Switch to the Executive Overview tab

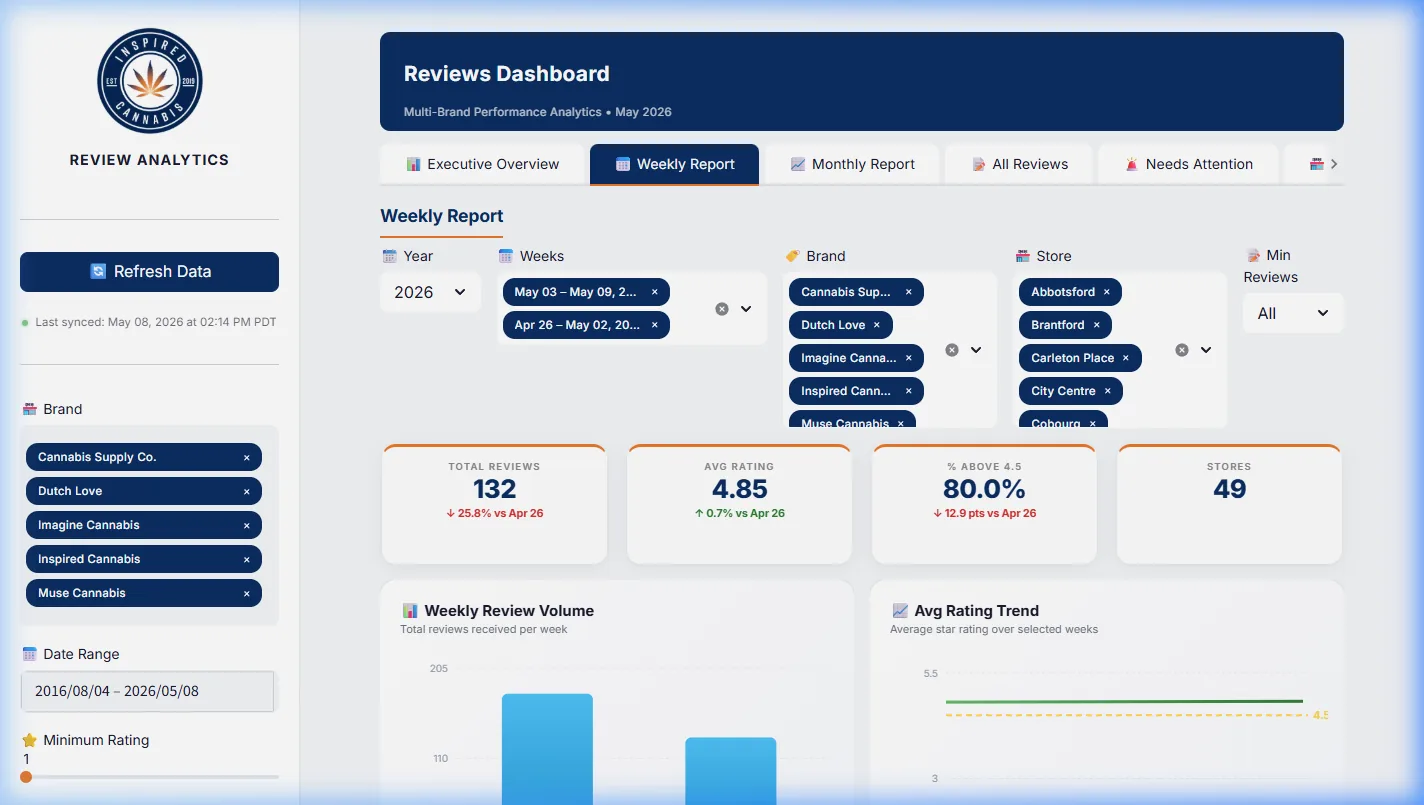[482, 164]
